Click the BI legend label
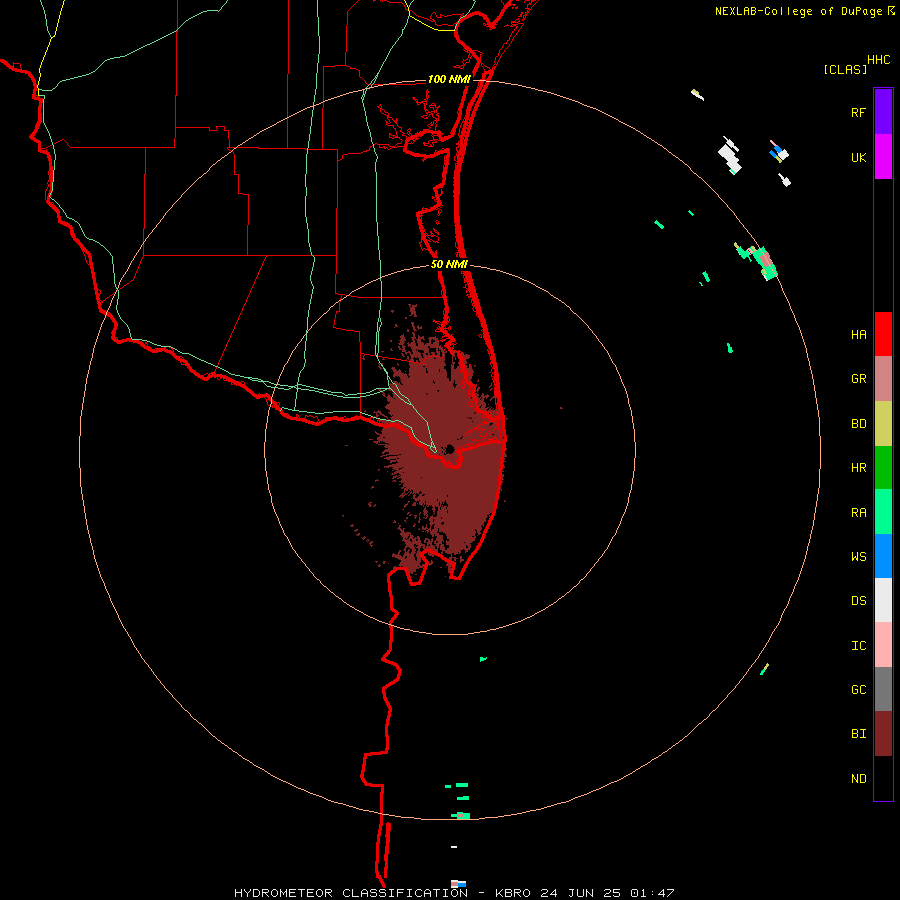This screenshot has width=900, height=900. (x=858, y=734)
